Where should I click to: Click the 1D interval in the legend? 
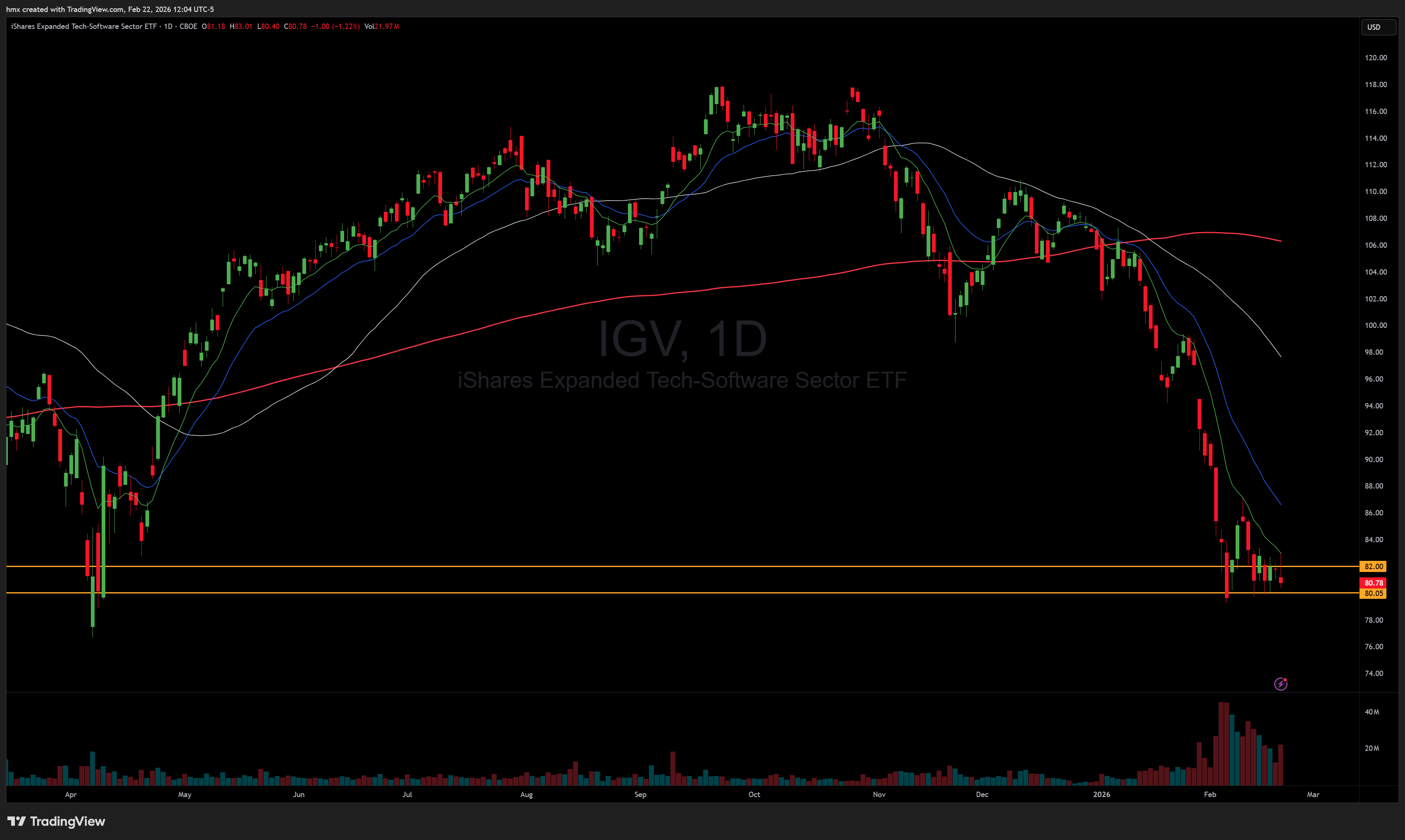pos(168,26)
